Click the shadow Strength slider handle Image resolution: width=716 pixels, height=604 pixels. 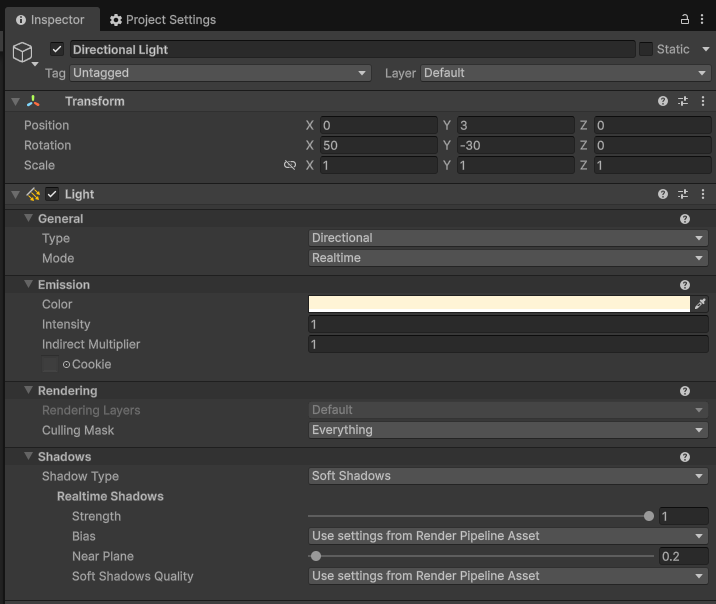tap(648, 516)
